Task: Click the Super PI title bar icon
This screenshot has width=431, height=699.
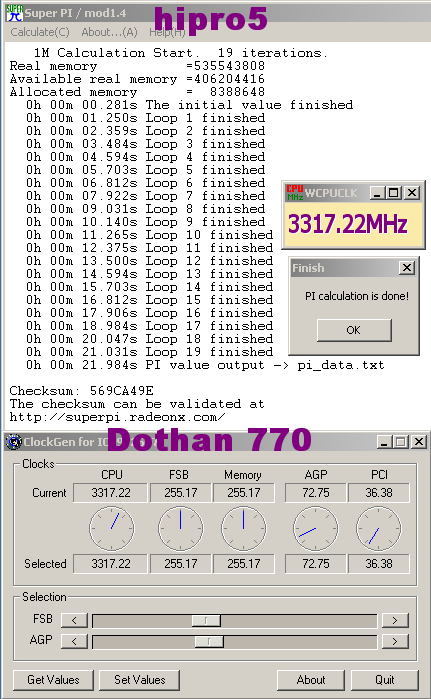Action: pos(14,12)
